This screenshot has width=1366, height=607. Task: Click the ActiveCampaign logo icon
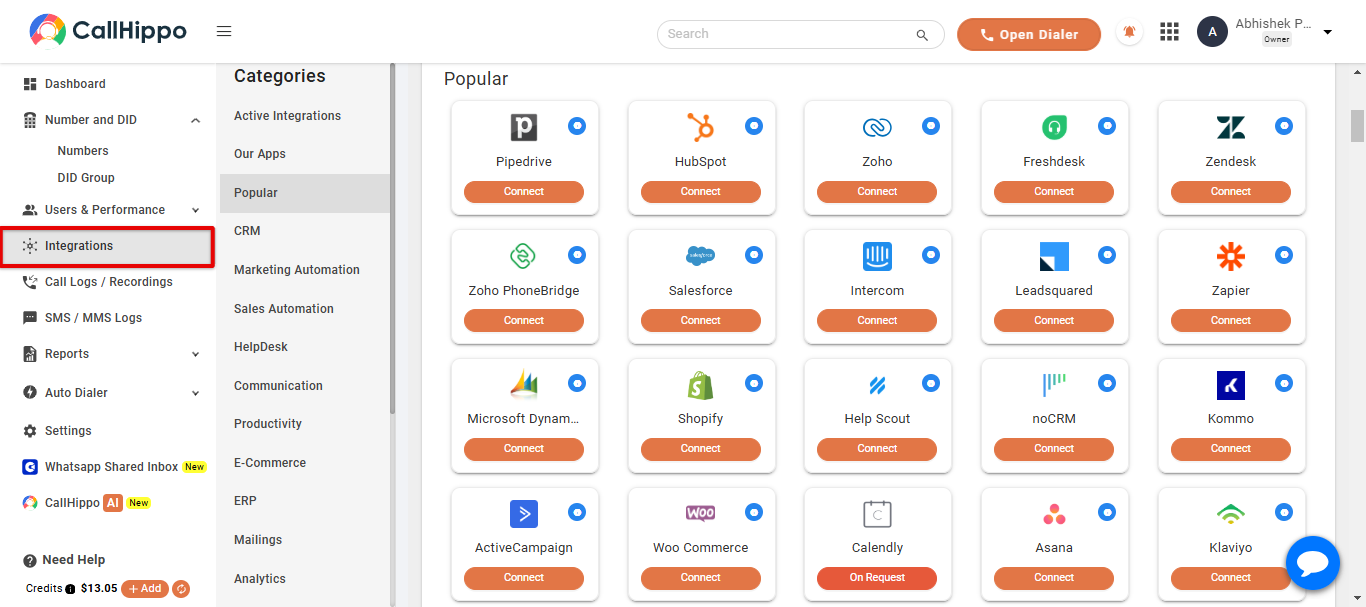pyautogui.click(x=524, y=514)
